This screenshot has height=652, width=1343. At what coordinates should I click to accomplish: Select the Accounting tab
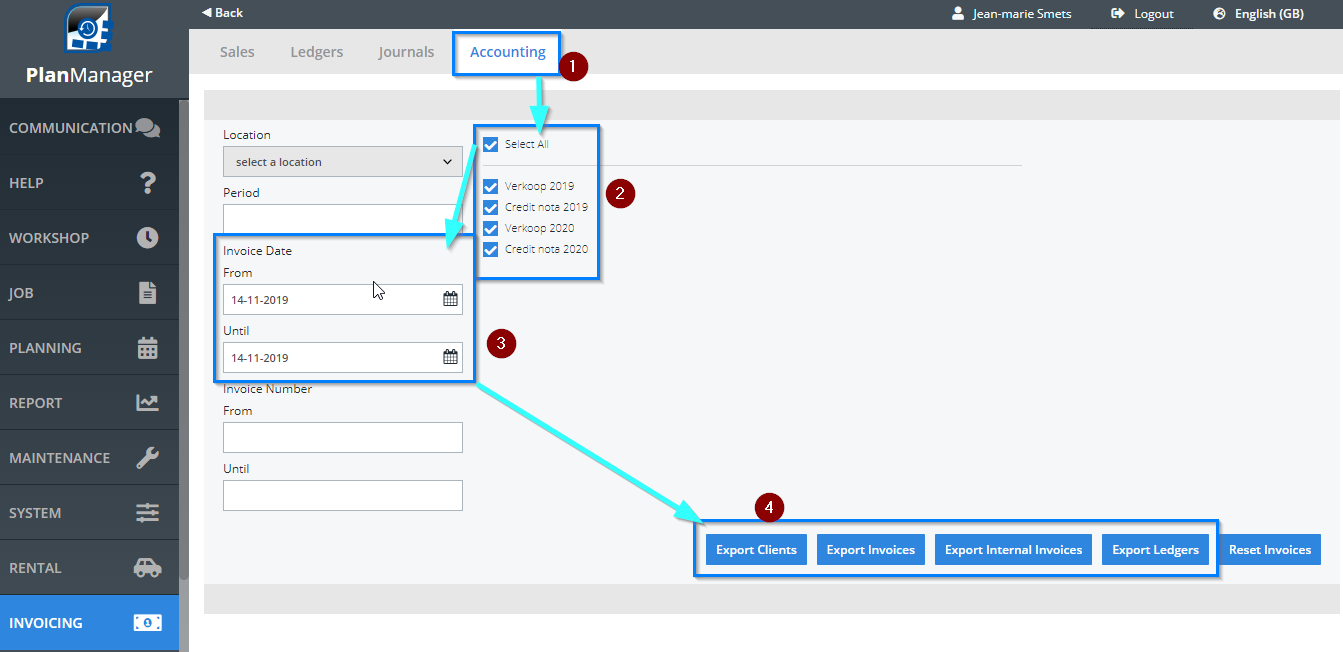[x=508, y=52]
